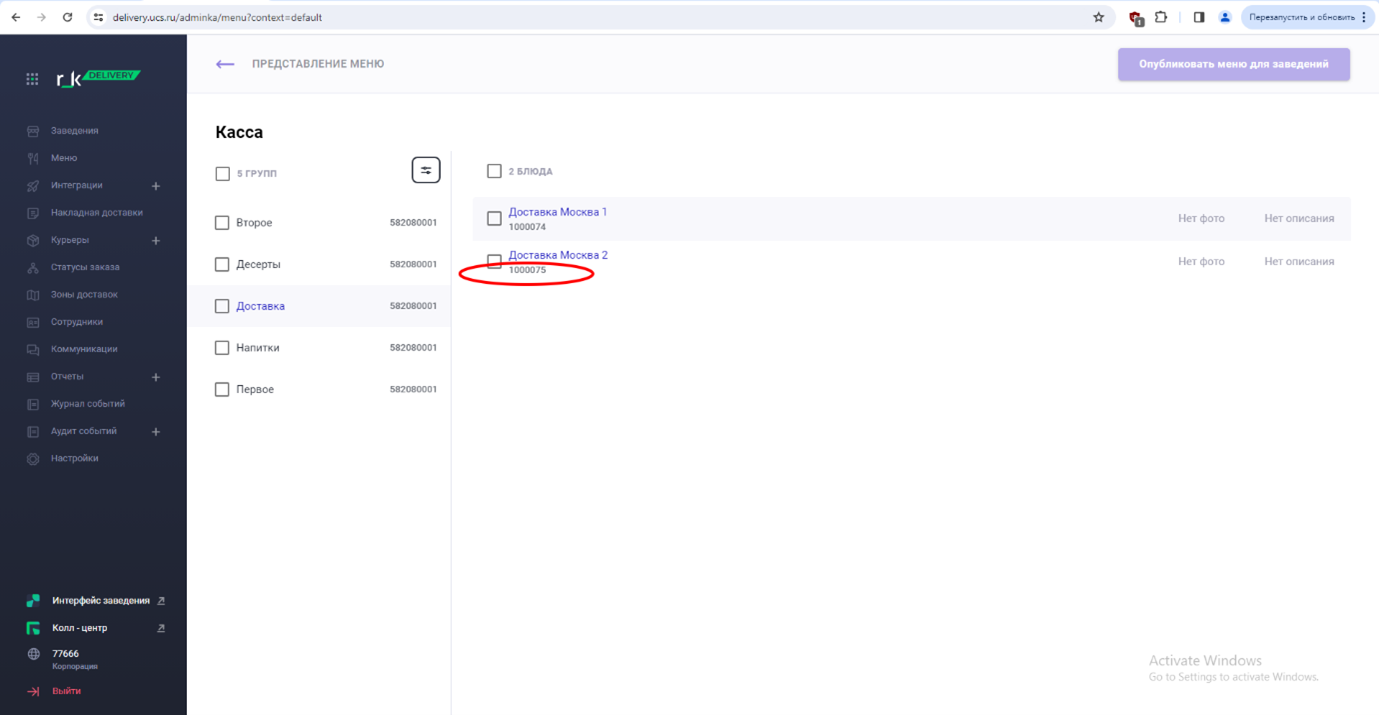
Task: Expand the Интеграции plus sign
Action: click(x=156, y=186)
